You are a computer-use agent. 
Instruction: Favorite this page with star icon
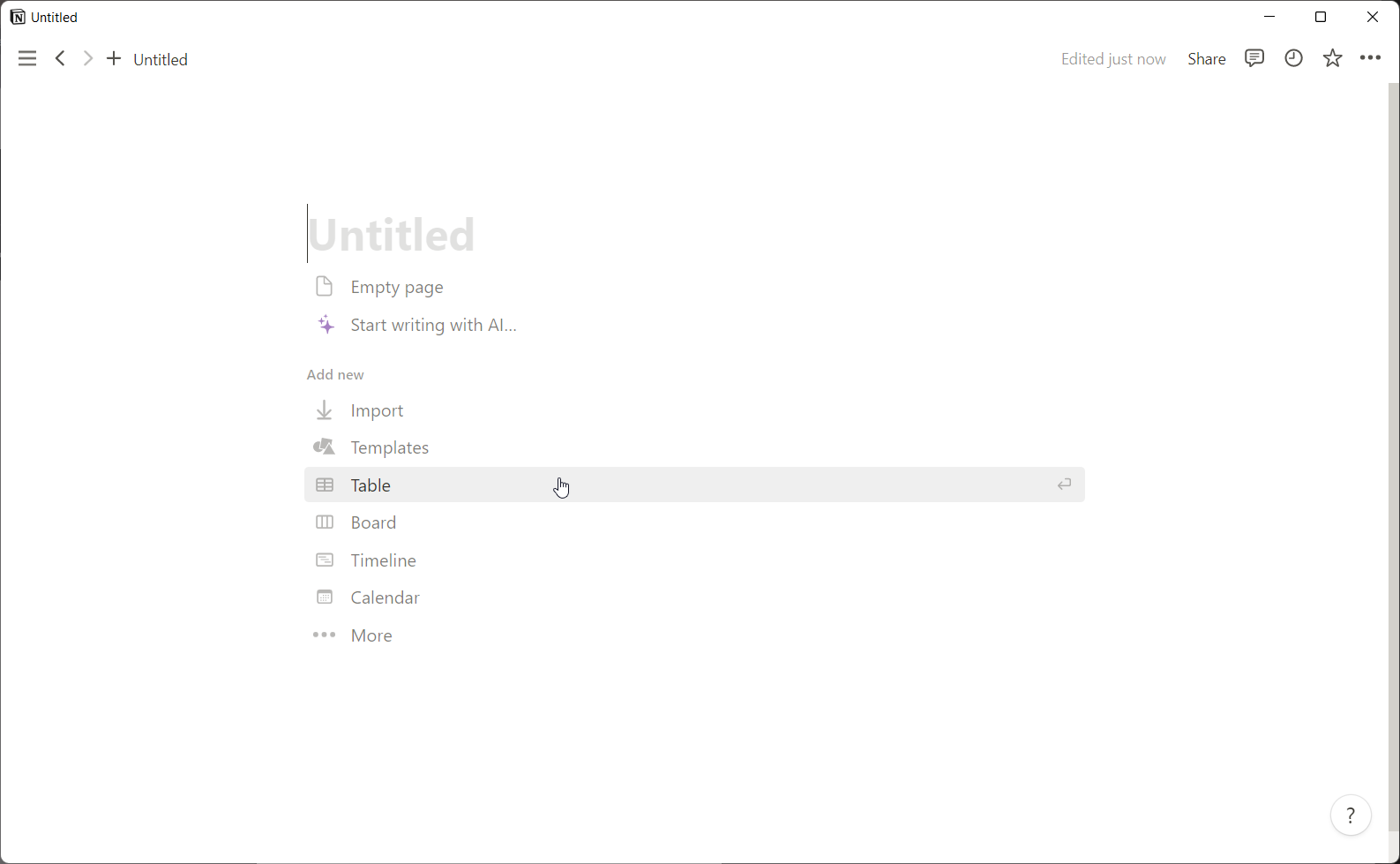(1332, 58)
